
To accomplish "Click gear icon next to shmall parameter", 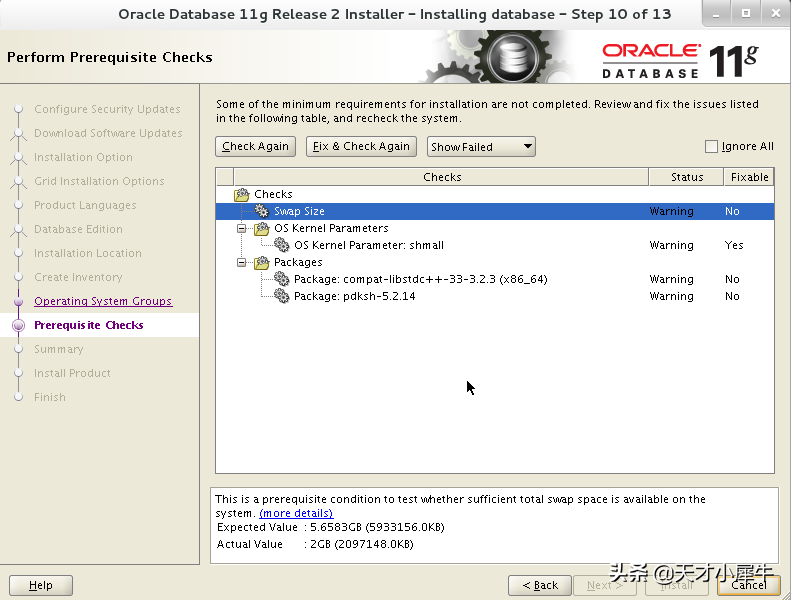I will [x=281, y=245].
